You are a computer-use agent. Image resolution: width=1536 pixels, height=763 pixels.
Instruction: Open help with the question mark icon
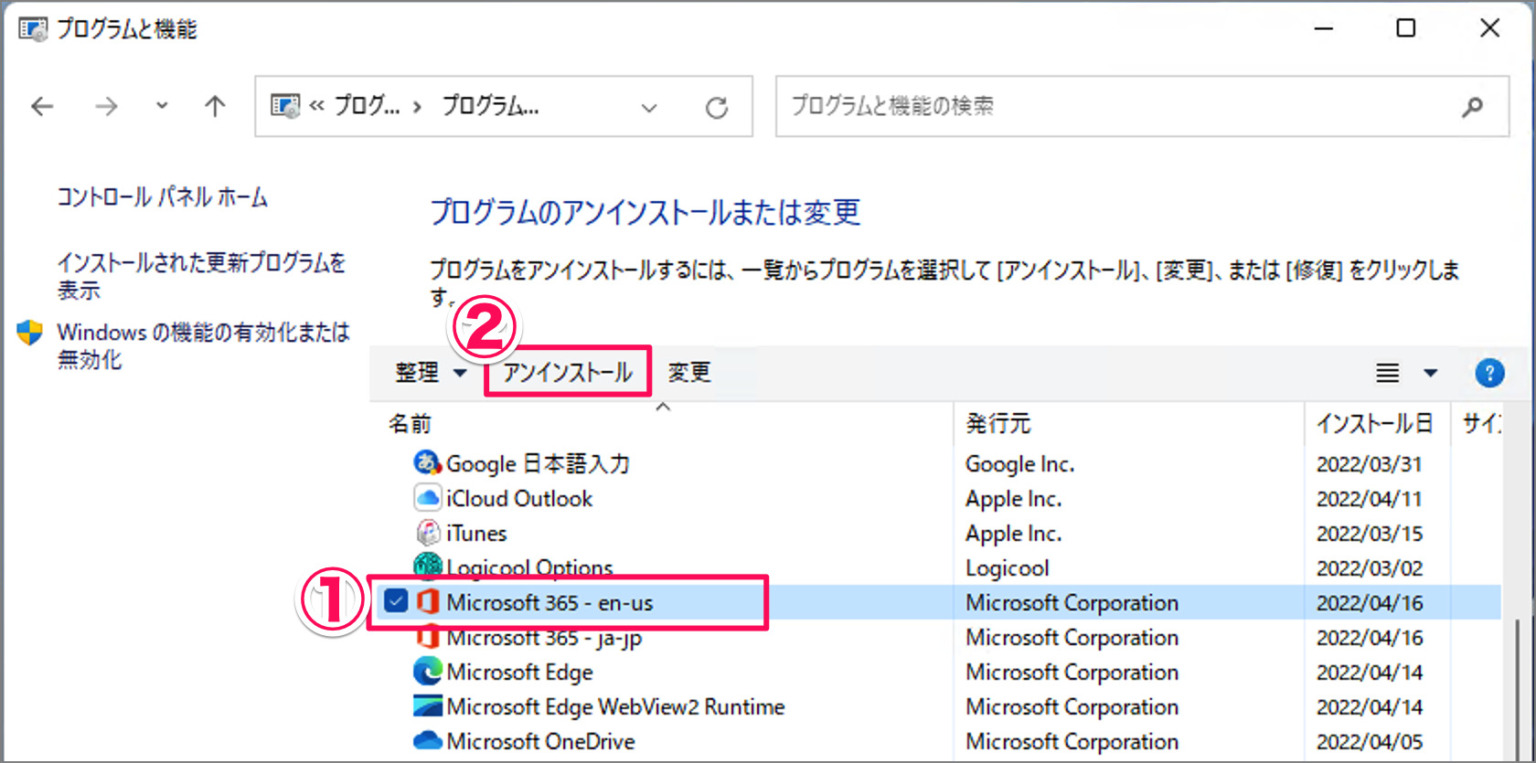tap(1489, 372)
